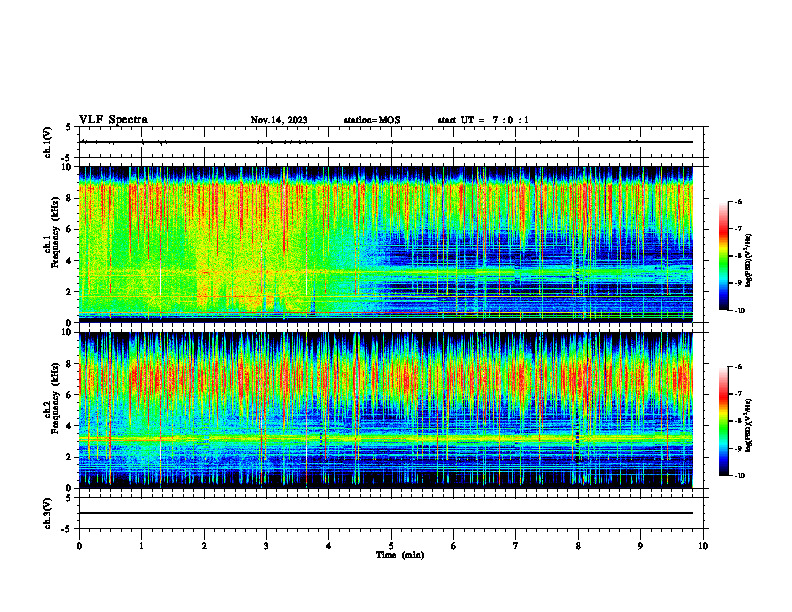Click the "station=MOS" label

point(372,120)
